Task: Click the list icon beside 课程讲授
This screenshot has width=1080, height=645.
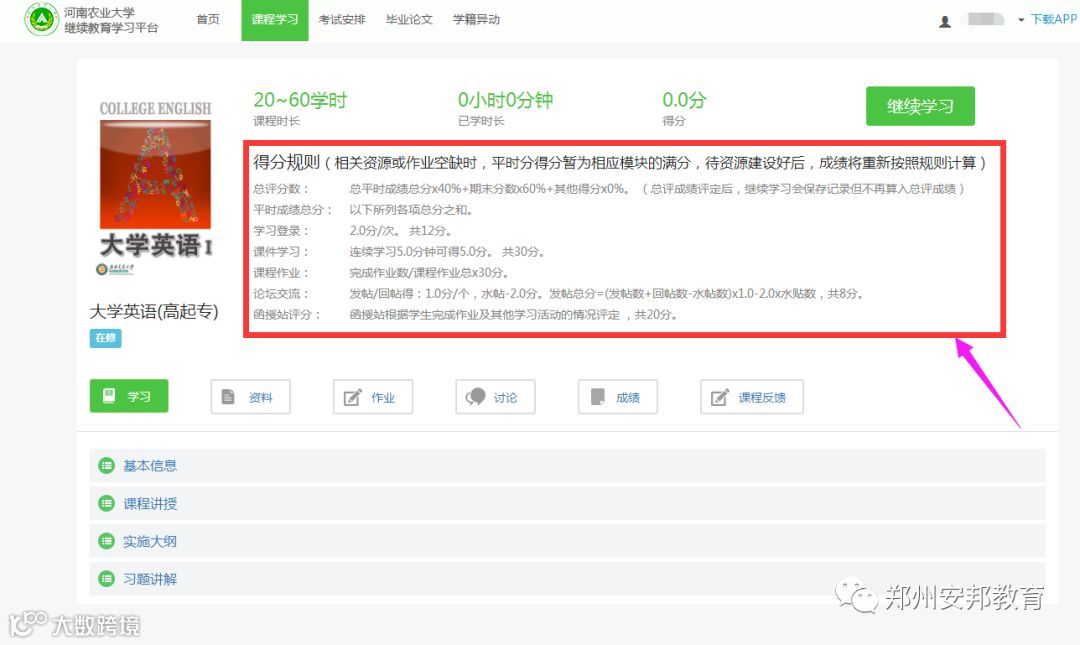Action: 107,504
